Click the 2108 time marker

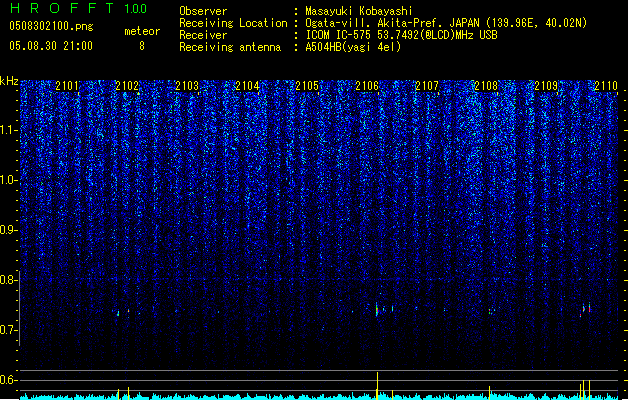[487, 86]
